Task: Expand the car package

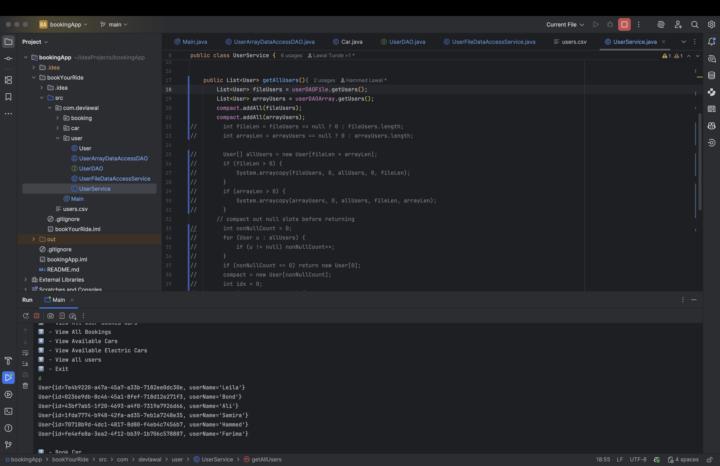Action: click(x=58, y=128)
